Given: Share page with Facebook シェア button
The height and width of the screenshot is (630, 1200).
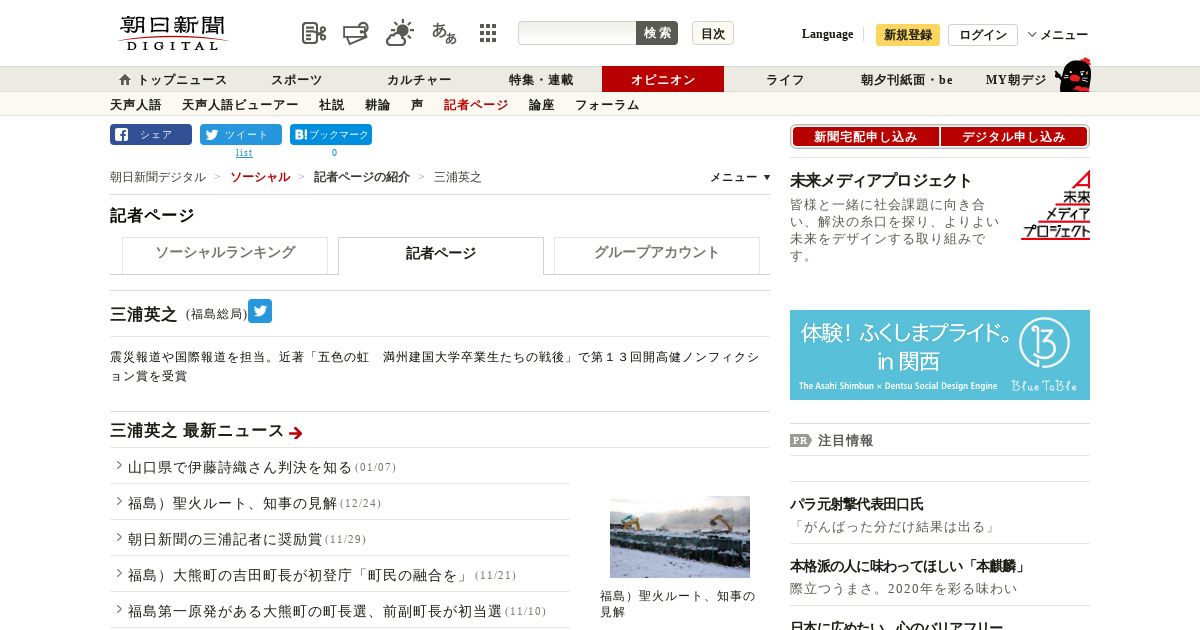Looking at the screenshot, I should [151, 135].
